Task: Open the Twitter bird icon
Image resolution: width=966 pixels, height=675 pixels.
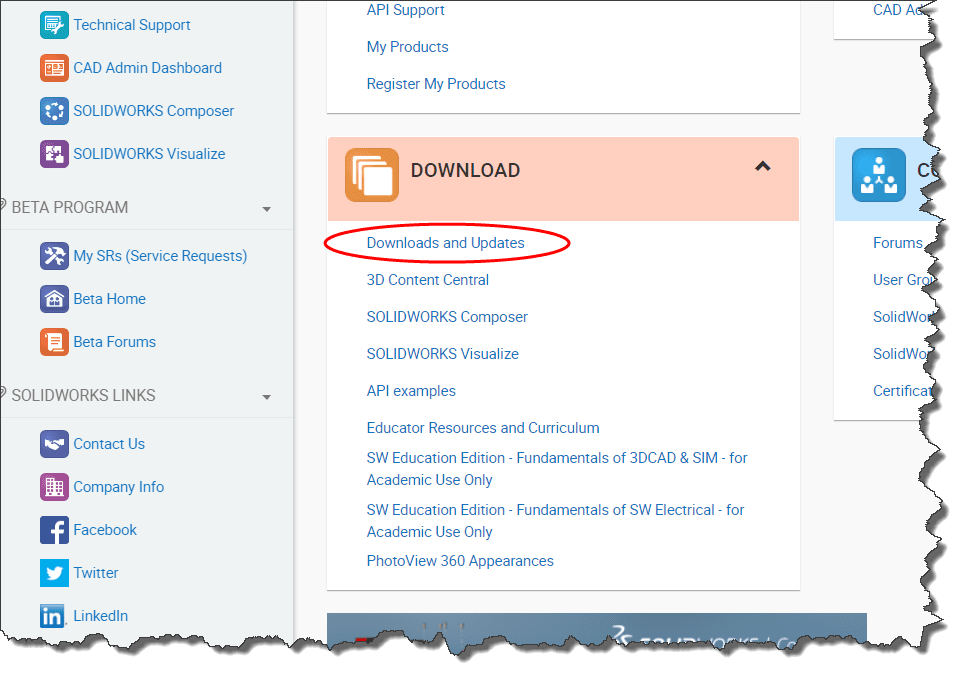Action: coord(54,573)
